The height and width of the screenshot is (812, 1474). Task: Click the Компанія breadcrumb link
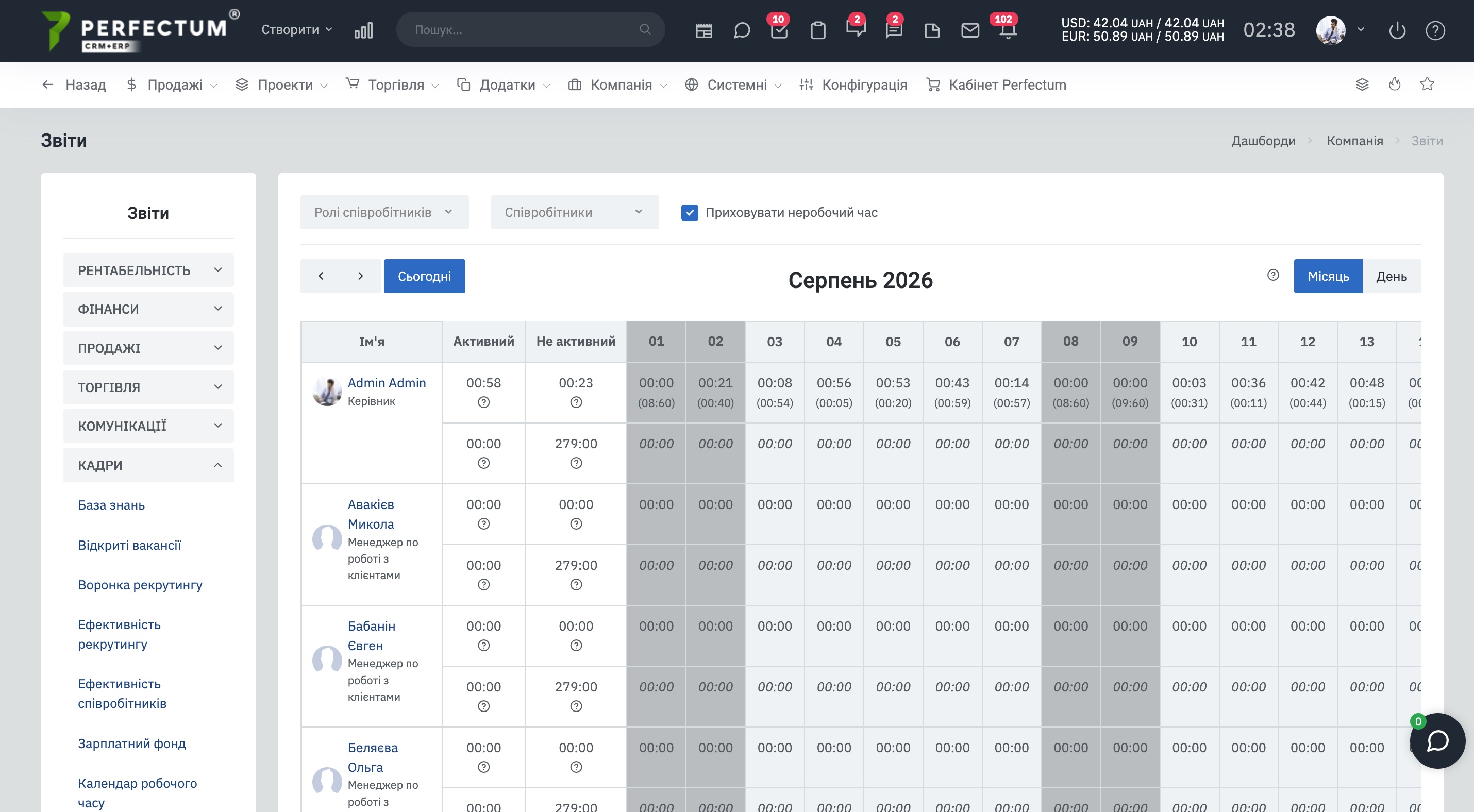pos(1354,141)
